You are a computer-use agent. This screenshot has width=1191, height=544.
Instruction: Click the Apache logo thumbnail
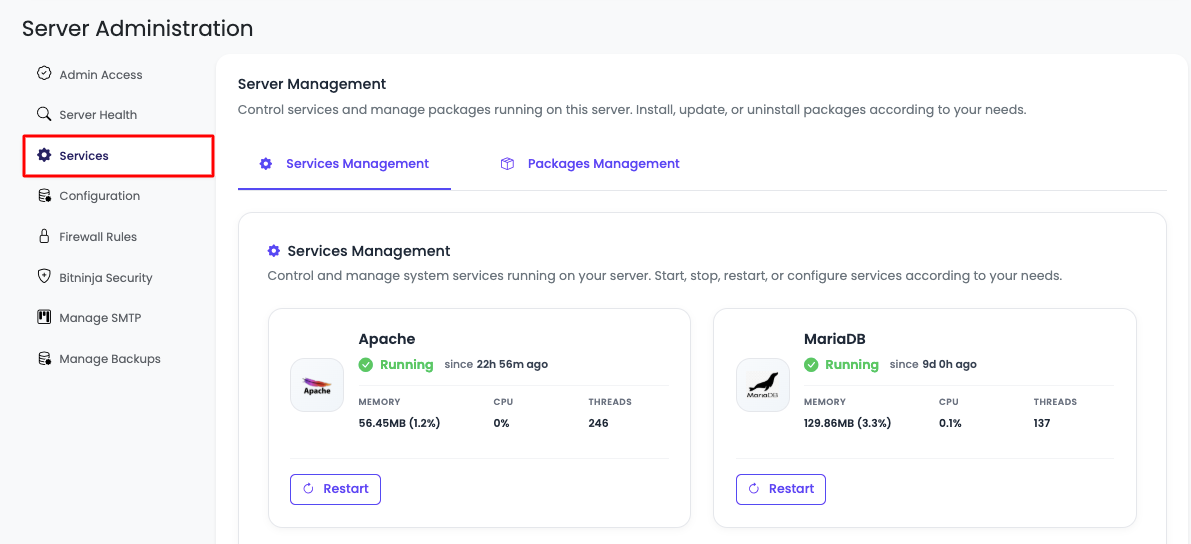tap(317, 385)
